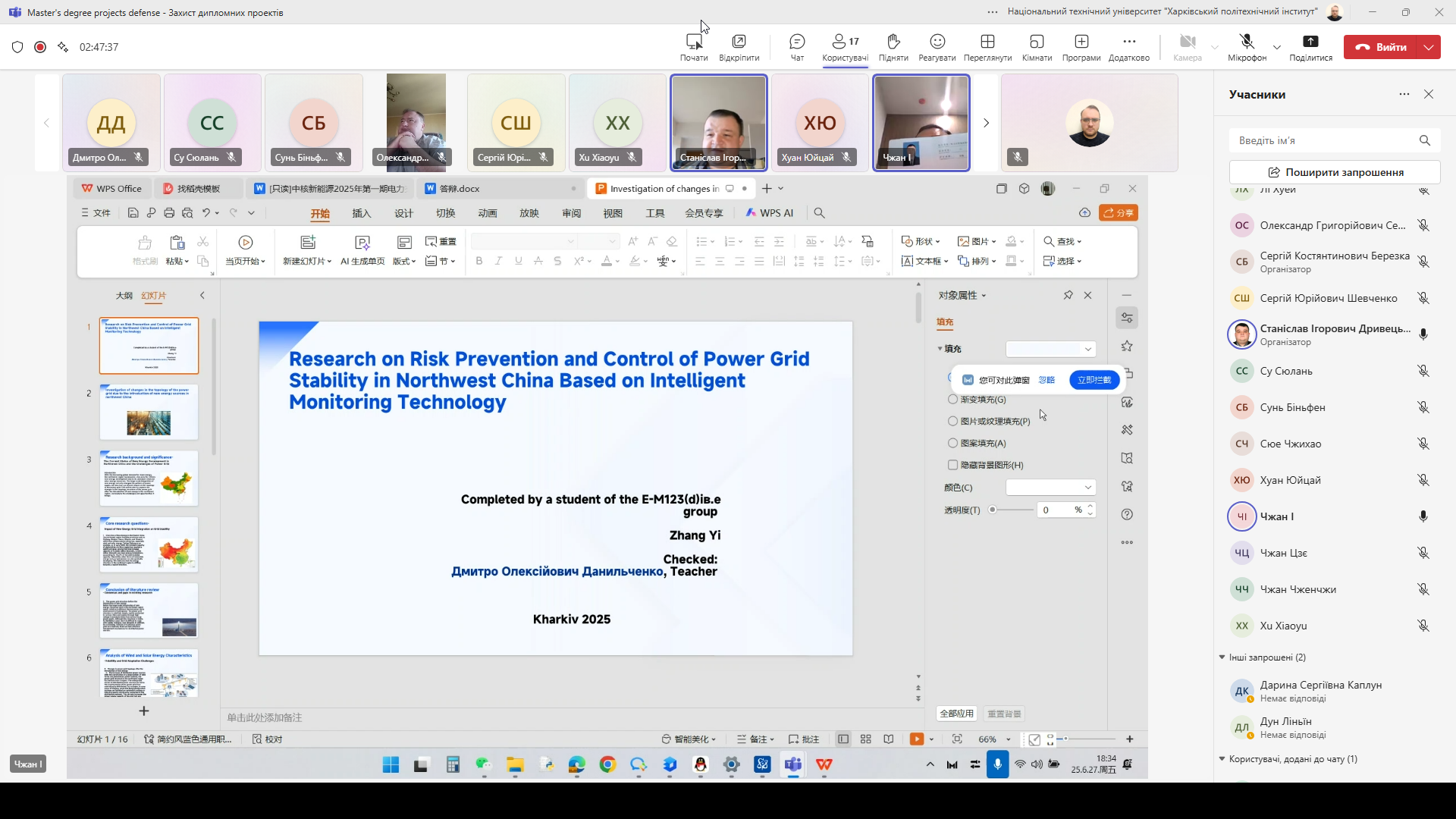Click next arrow in participant video strip

point(986,123)
